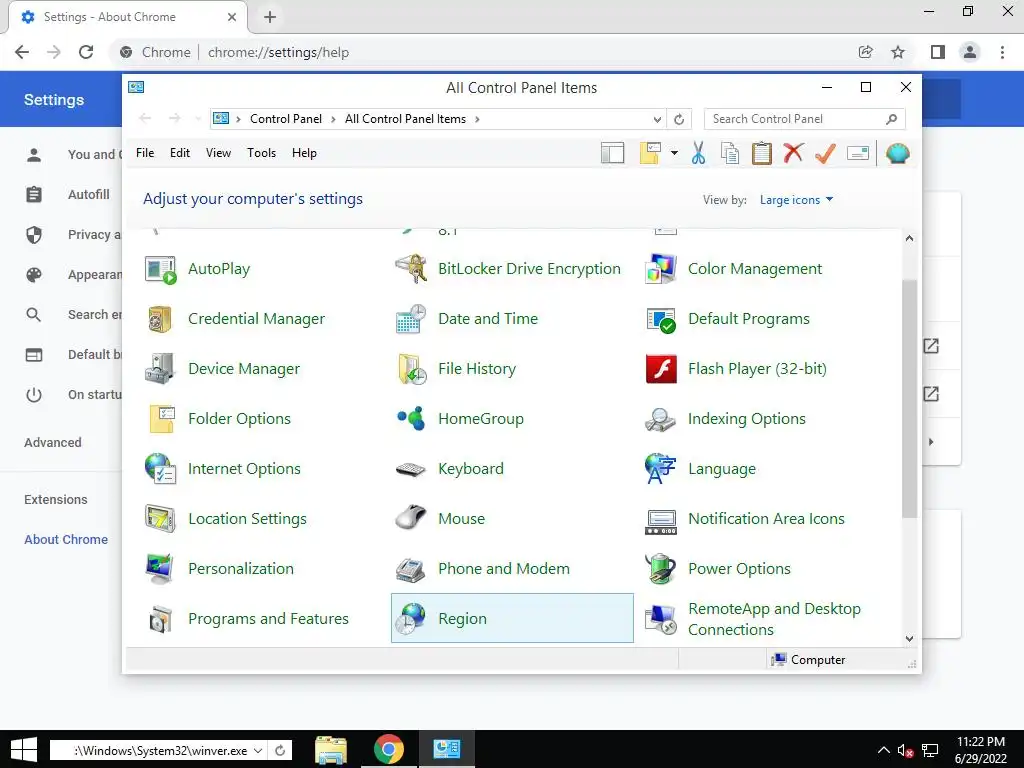
Task: Open the Power Options battery icon
Action: pos(660,569)
